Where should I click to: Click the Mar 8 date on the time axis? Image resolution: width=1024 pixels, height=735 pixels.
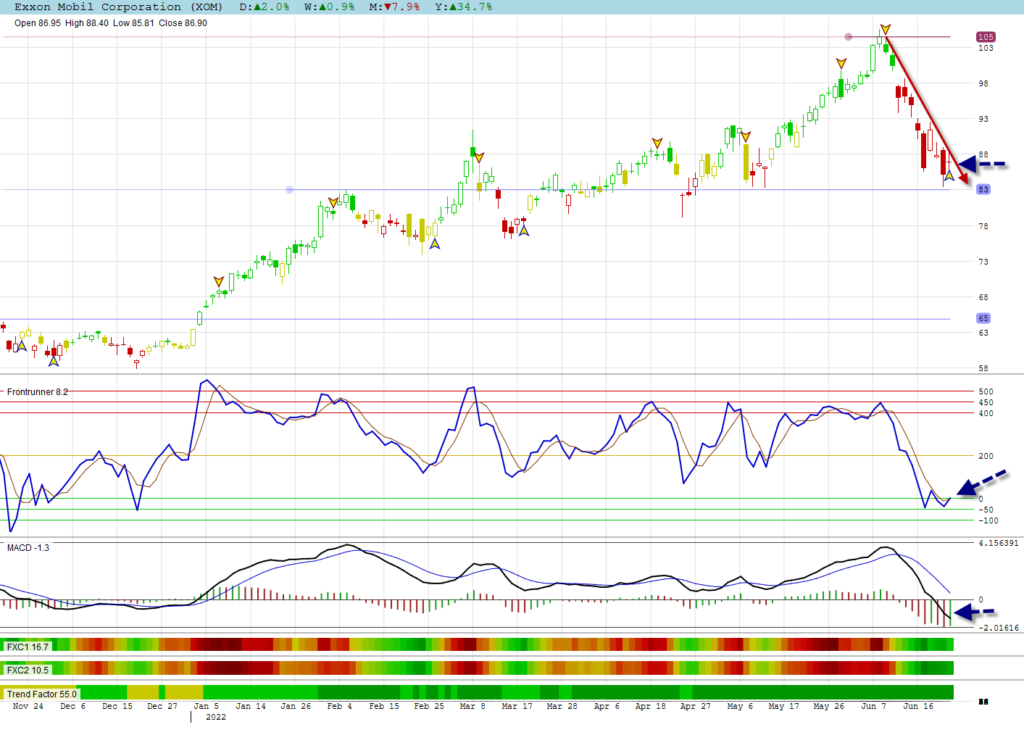click(x=472, y=706)
